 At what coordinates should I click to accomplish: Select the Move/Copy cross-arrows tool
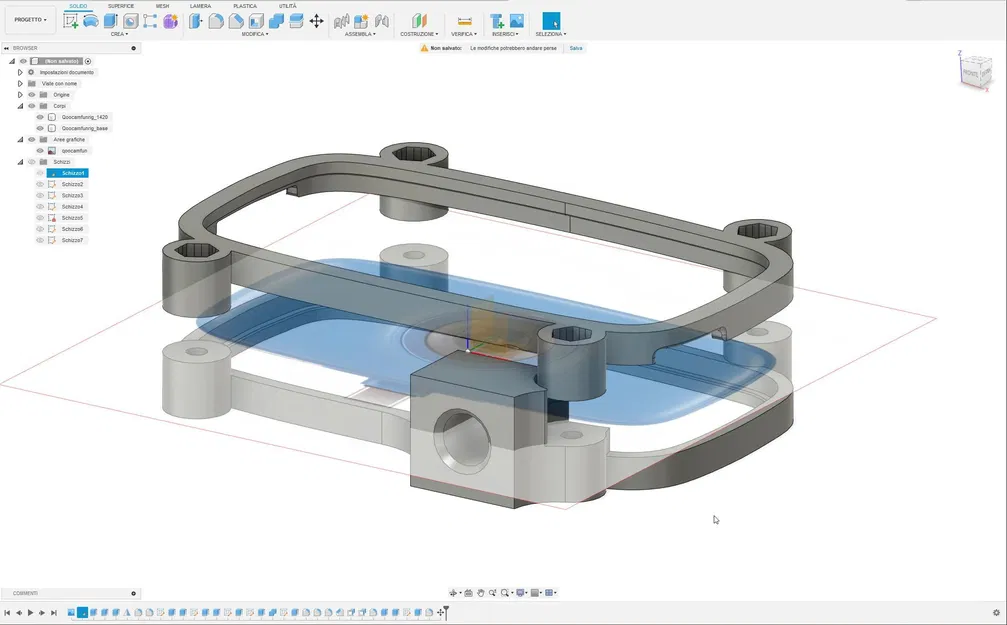pyautogui.click(x=316, y=21)
